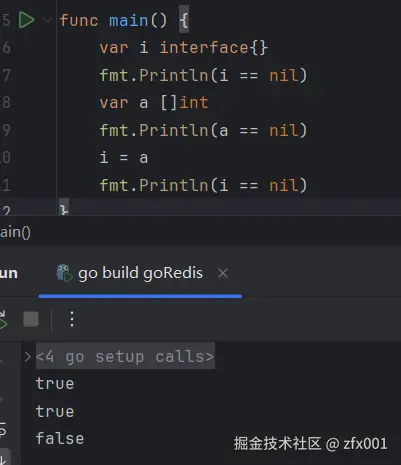Click the closing brace of main function

[x=64, y=208]
